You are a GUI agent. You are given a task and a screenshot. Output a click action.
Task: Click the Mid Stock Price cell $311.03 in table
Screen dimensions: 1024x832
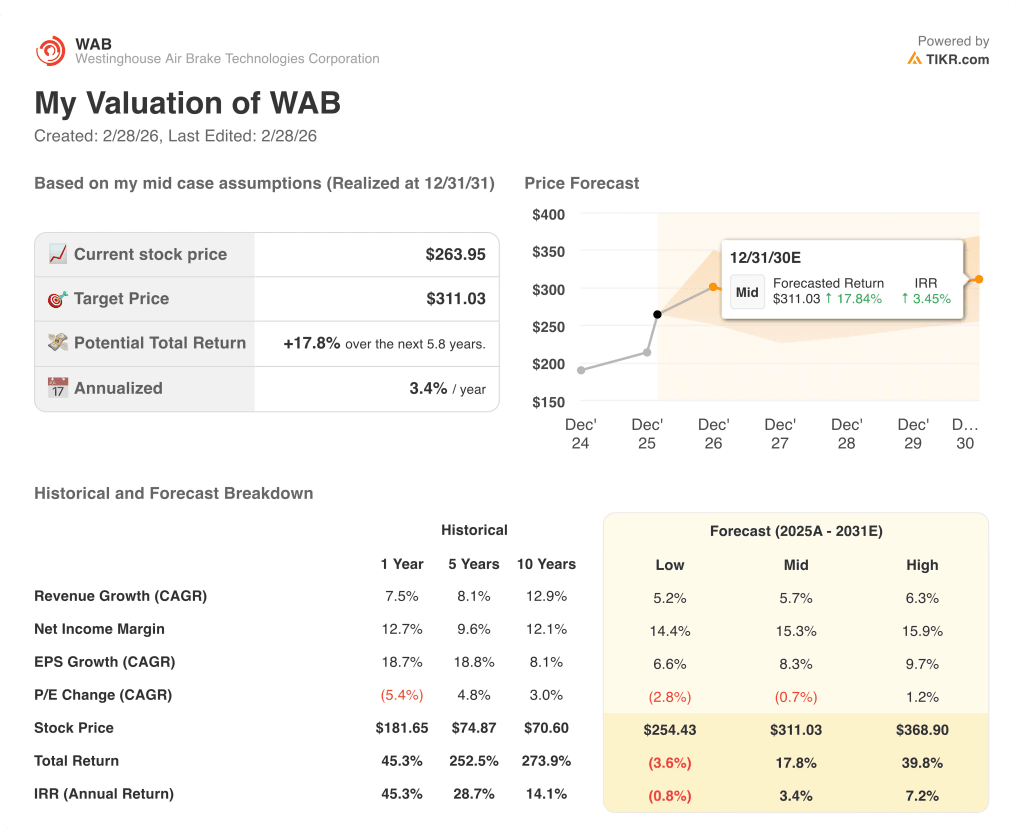click(x=796, y=730)
